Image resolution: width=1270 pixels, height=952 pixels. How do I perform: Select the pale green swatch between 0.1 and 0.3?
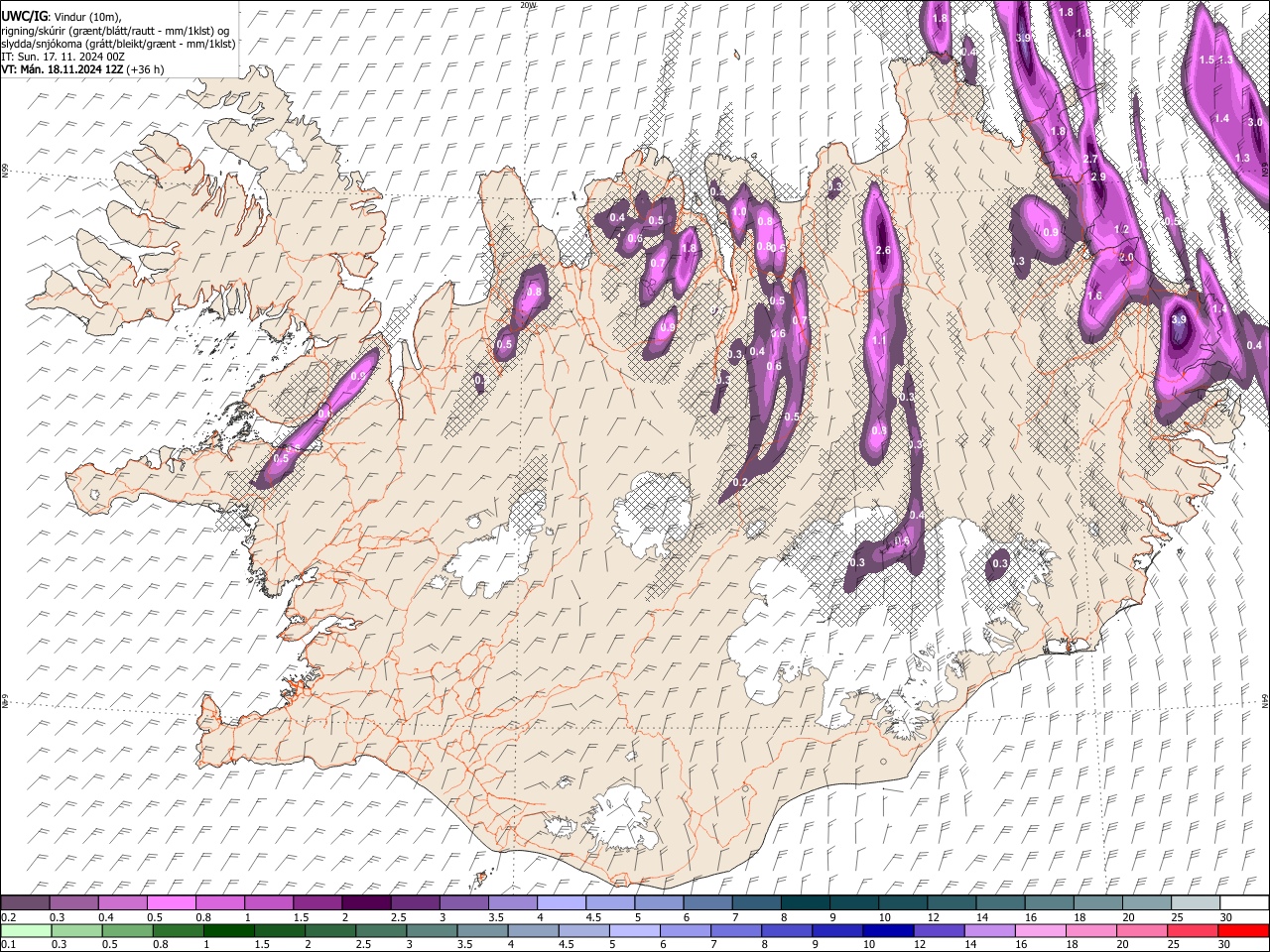point(26,930)
